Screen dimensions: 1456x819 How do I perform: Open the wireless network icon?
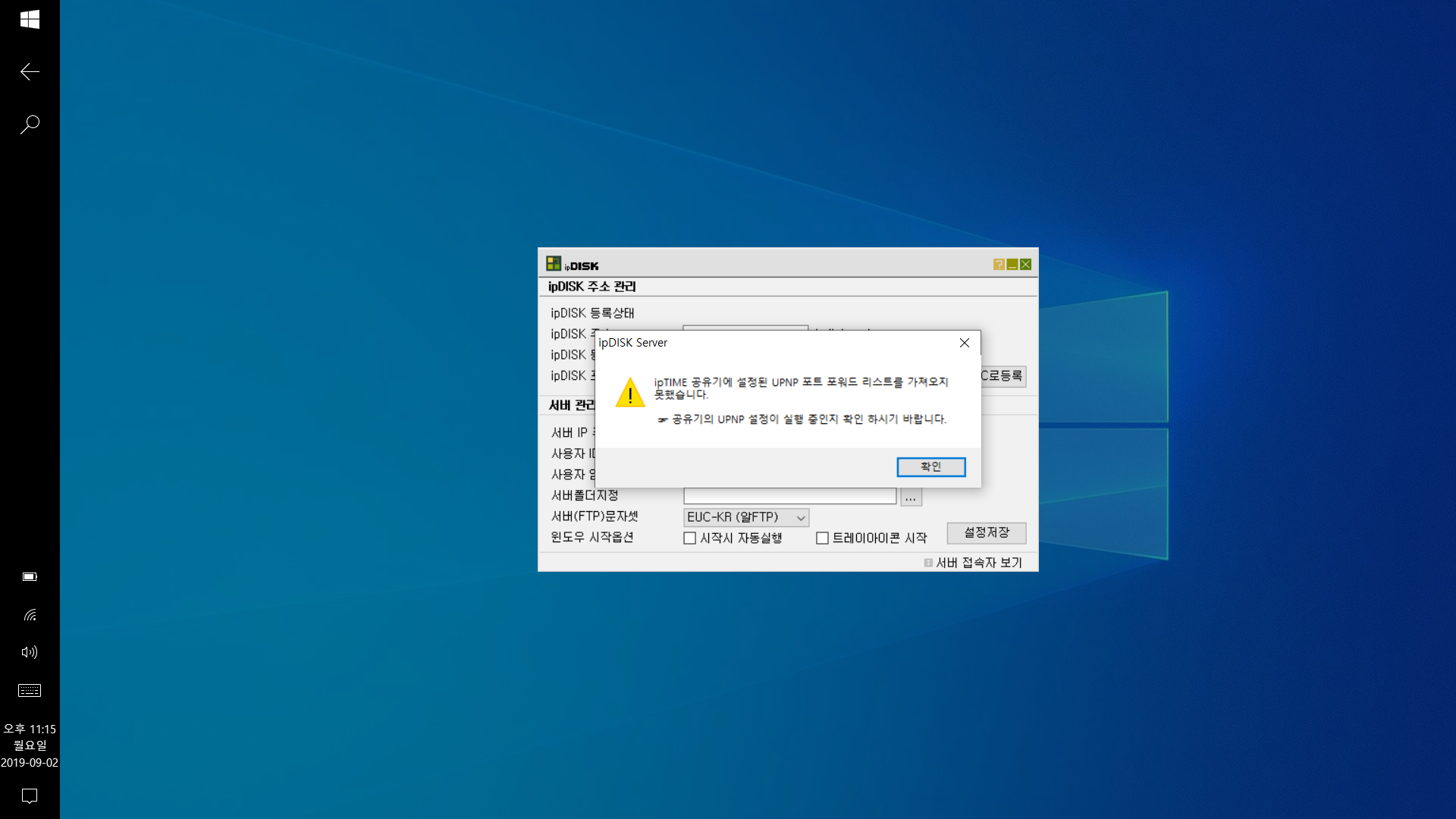point(30,615)
